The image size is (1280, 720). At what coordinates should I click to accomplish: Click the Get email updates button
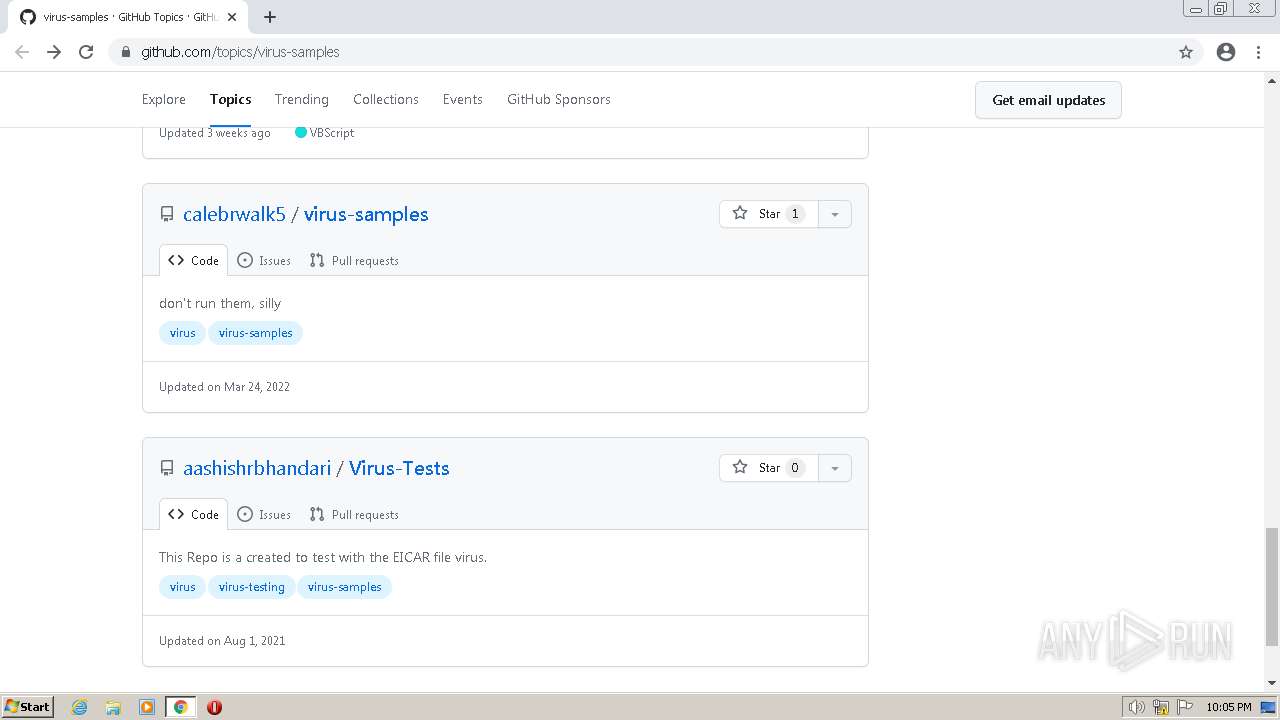pyautogui.click(x=1048, y=100)
